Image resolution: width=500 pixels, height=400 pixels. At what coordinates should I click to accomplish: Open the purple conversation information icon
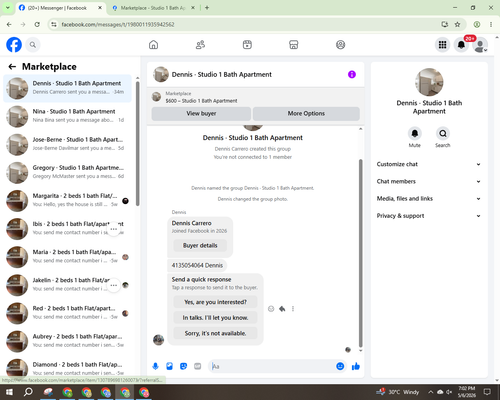(x=352, y=74)
